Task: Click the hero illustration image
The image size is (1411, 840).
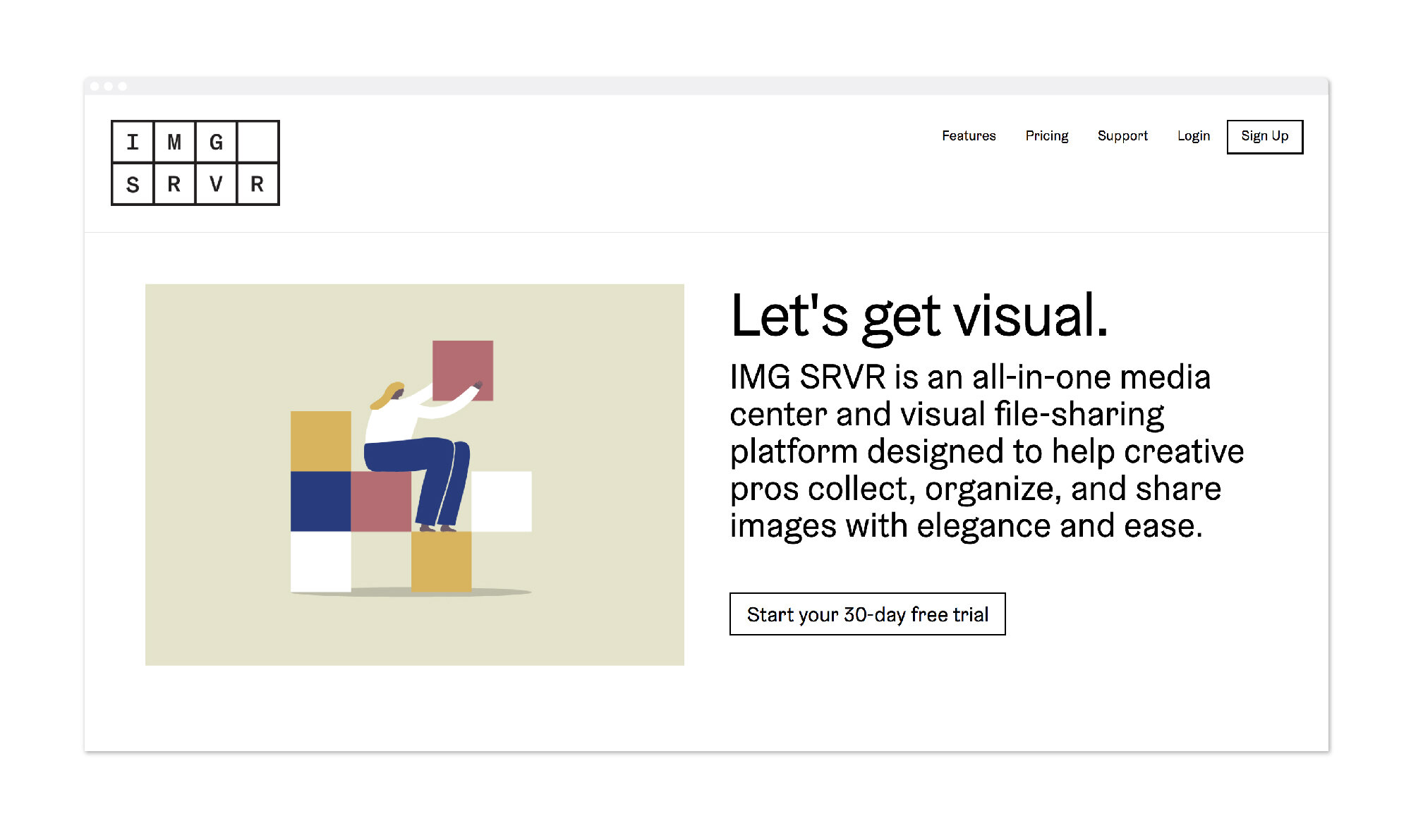Action: tap(415, 475)
